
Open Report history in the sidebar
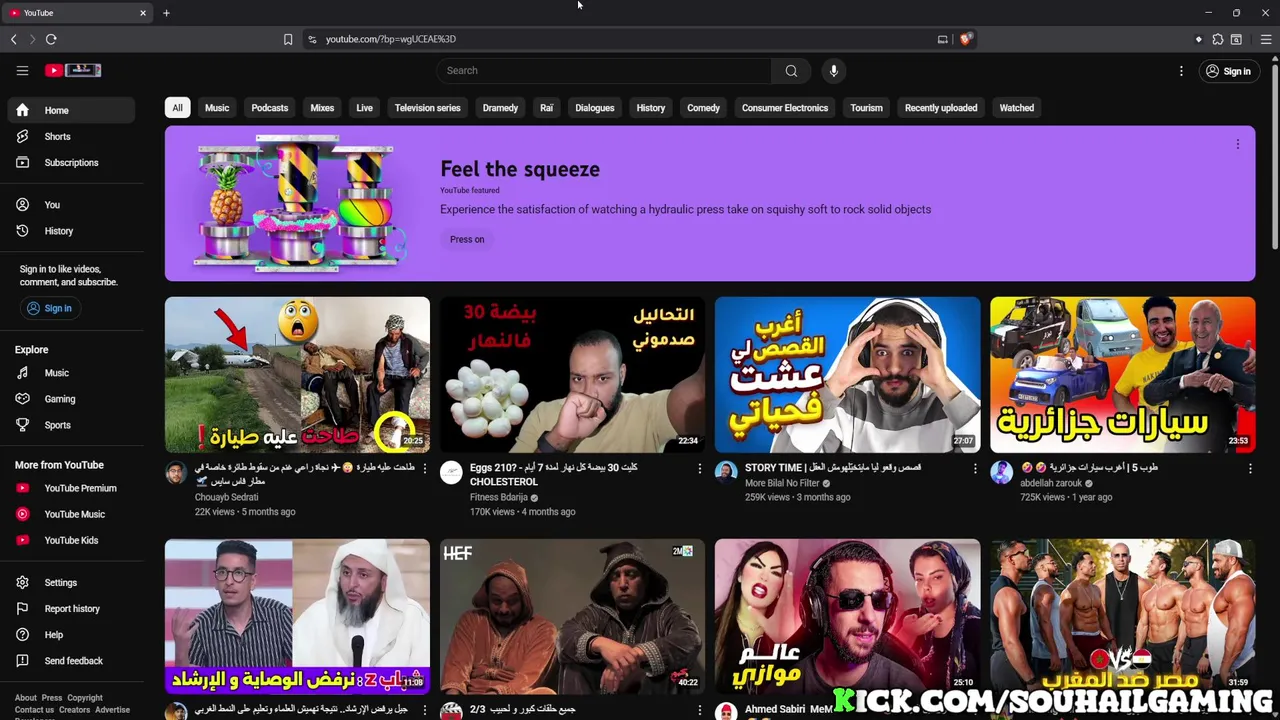[x=71, y=608]
